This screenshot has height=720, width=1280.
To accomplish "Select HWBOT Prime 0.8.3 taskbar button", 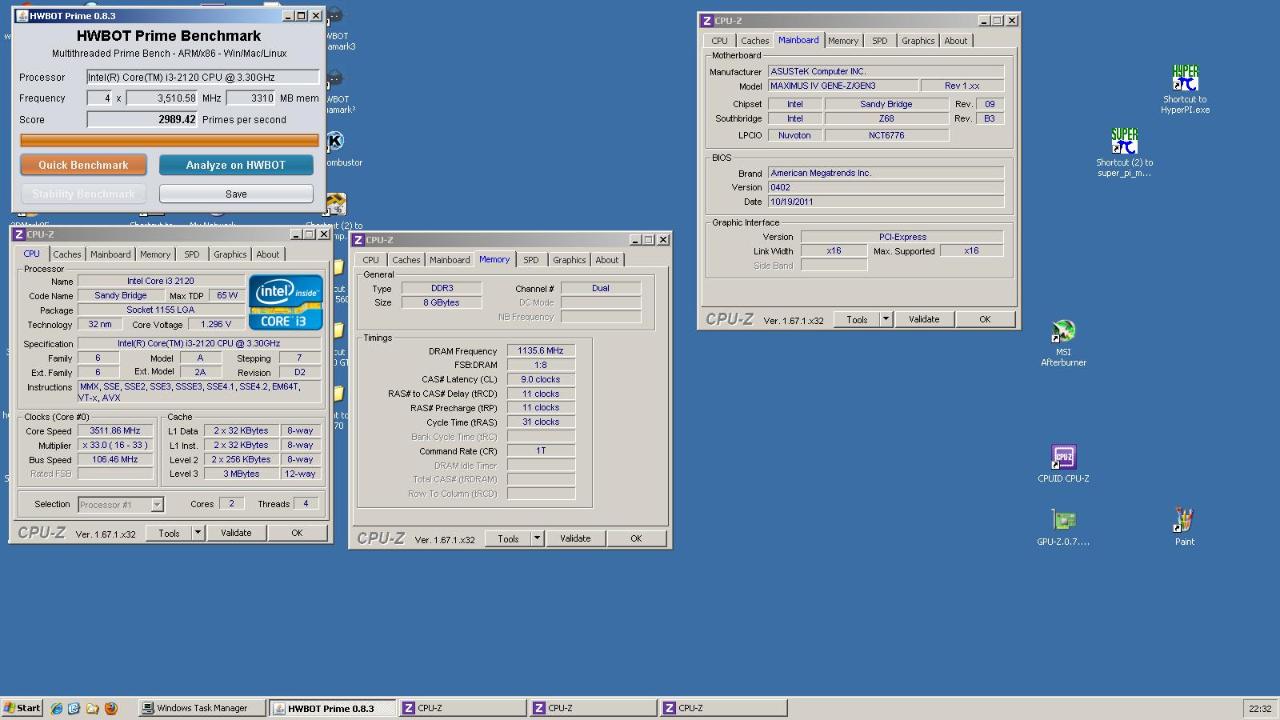I will coord(332,708).
